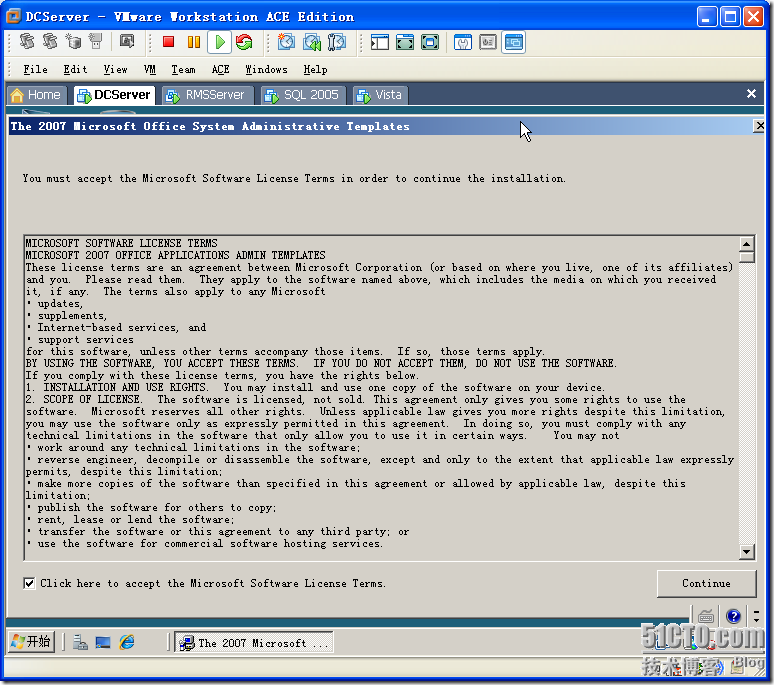Toggle the sidebar view icon
The height and width of the screenshot is (685, 774).
[380, 42]
